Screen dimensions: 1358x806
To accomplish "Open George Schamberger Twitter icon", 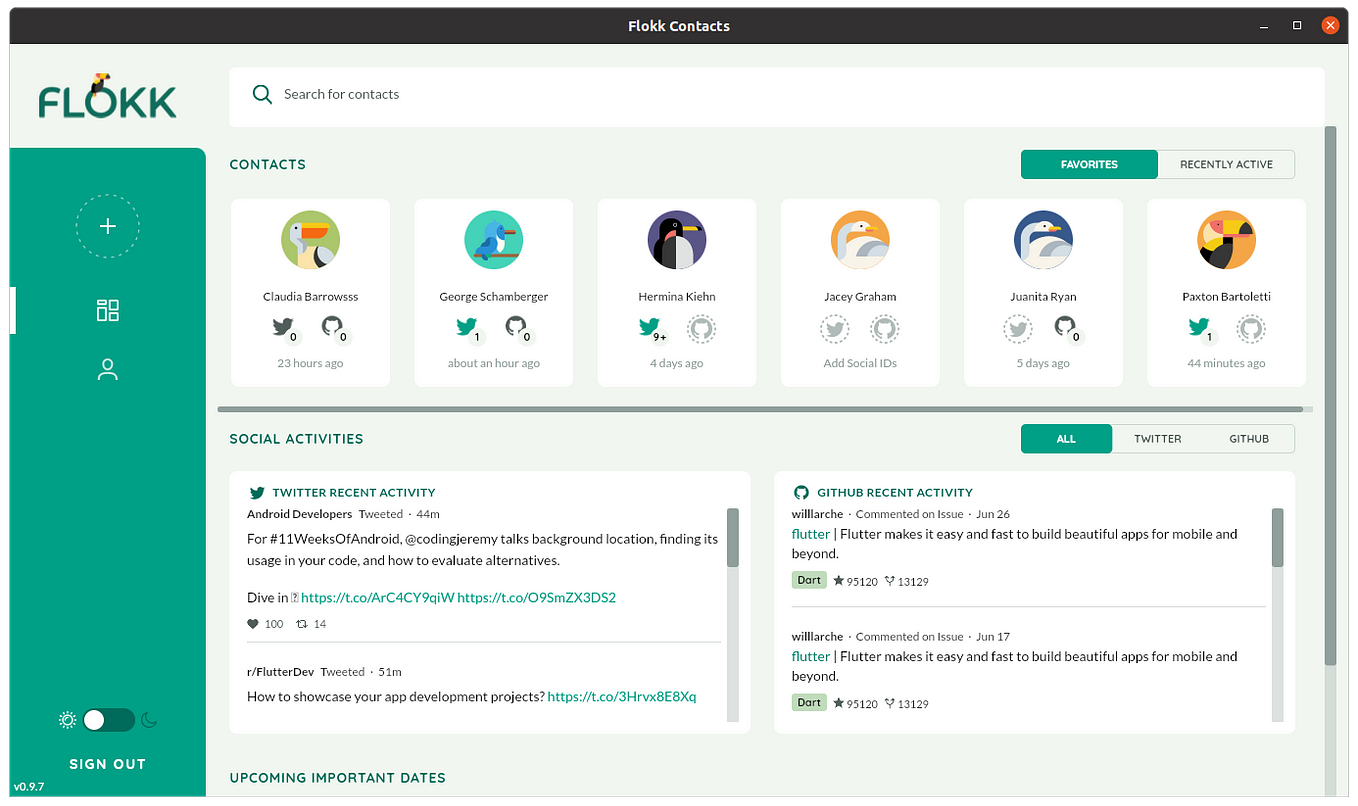I will click(467, 327).
